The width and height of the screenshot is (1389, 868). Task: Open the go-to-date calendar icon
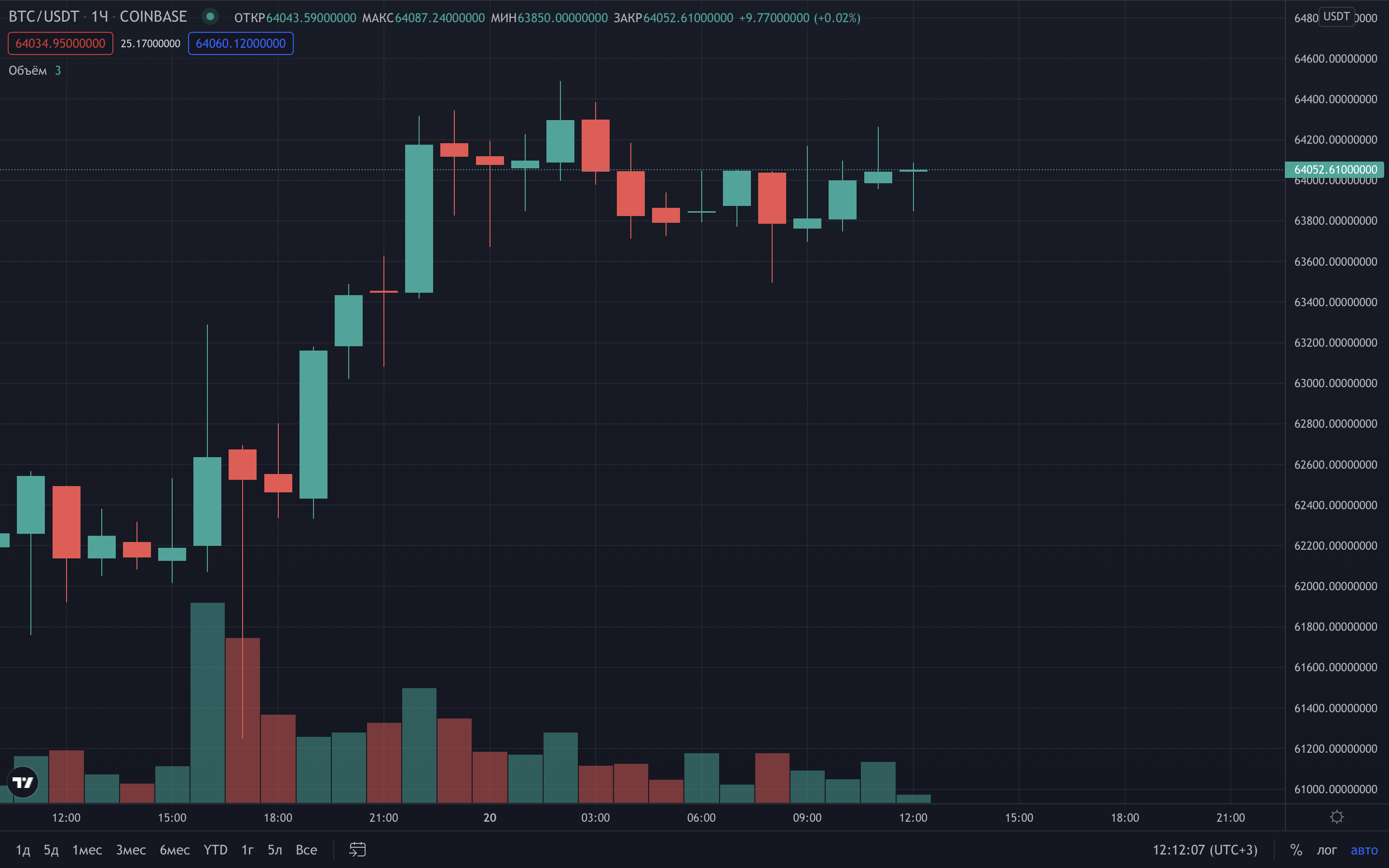tap(357, 850)
